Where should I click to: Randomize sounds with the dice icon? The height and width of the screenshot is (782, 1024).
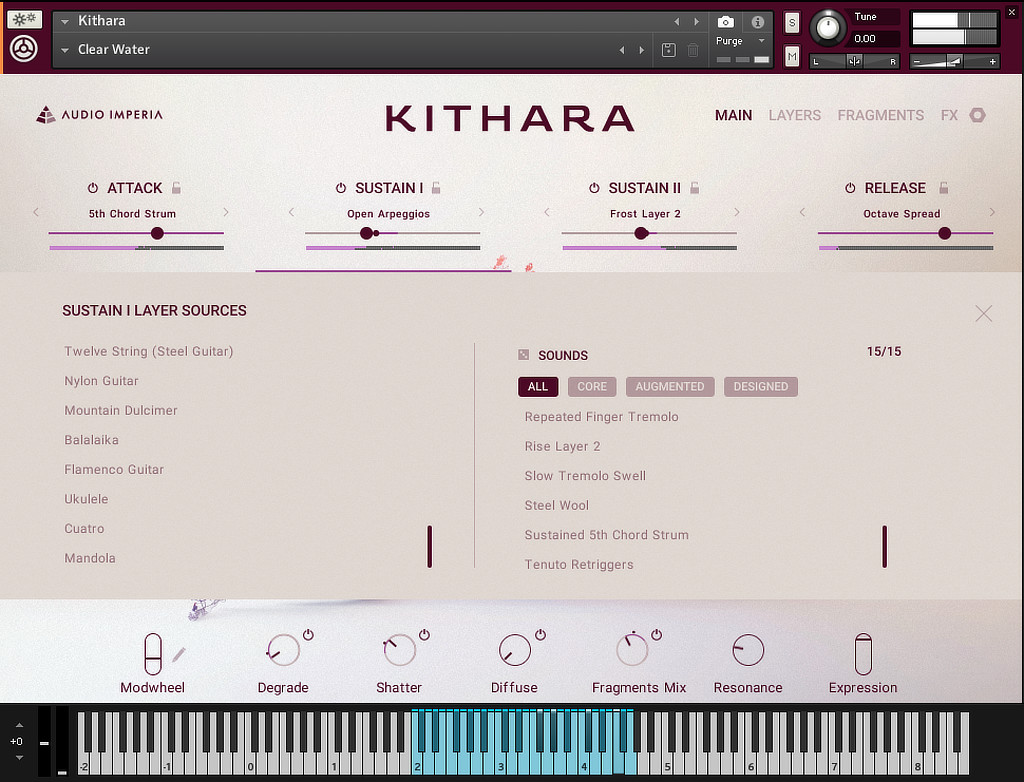point(524,355)
